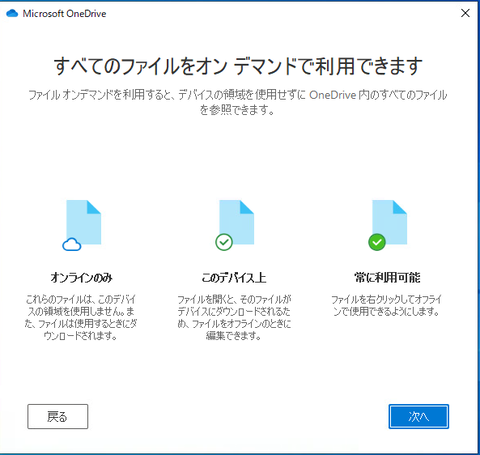Screen dimensions: 480x455
Task: Click the description under オンラインのみ
Action: [x=81, y=317]
